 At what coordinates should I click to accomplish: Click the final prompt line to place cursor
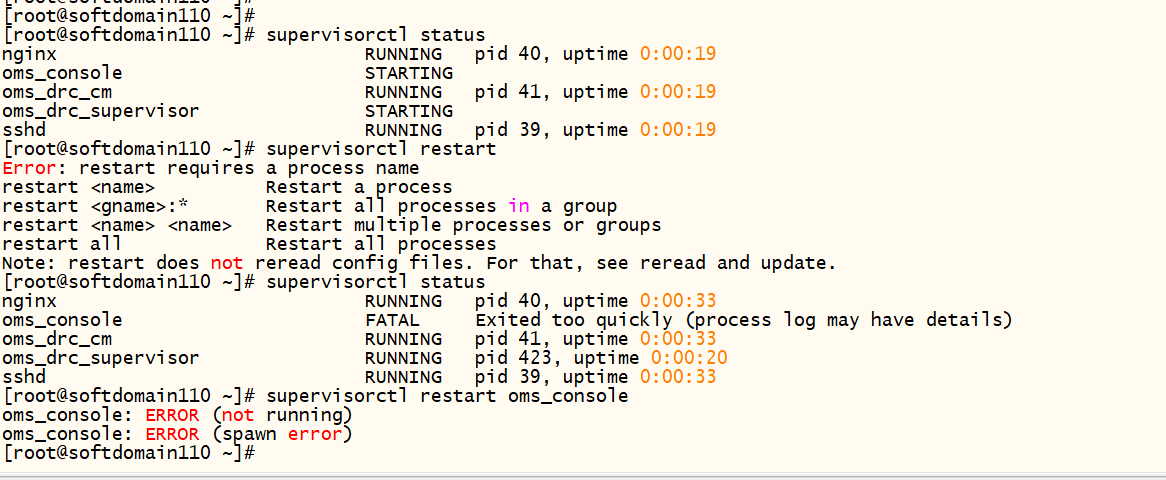pyautogui.click(x=130, y=452)
